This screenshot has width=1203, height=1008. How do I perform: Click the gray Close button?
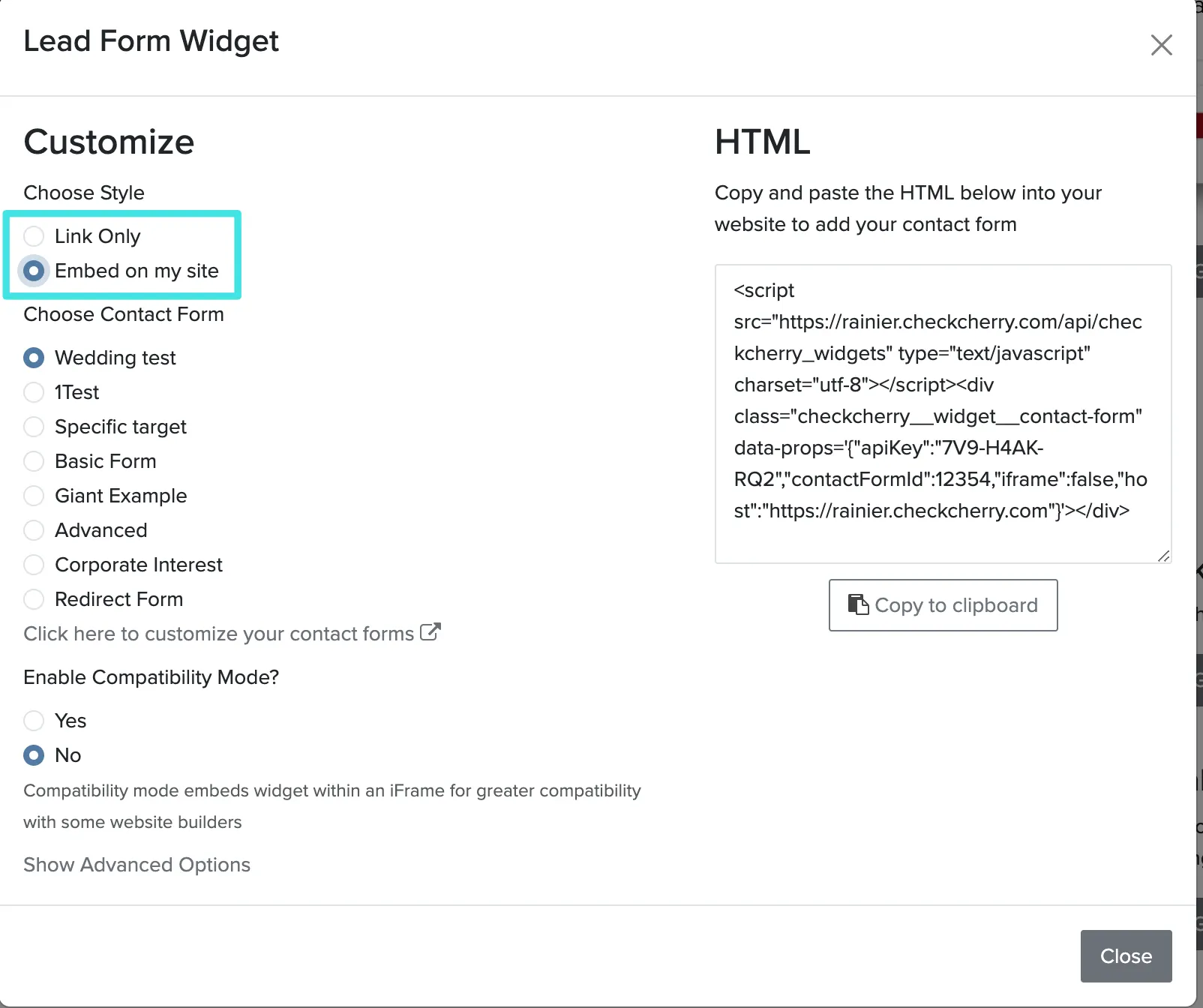(x=1126, y=955)
